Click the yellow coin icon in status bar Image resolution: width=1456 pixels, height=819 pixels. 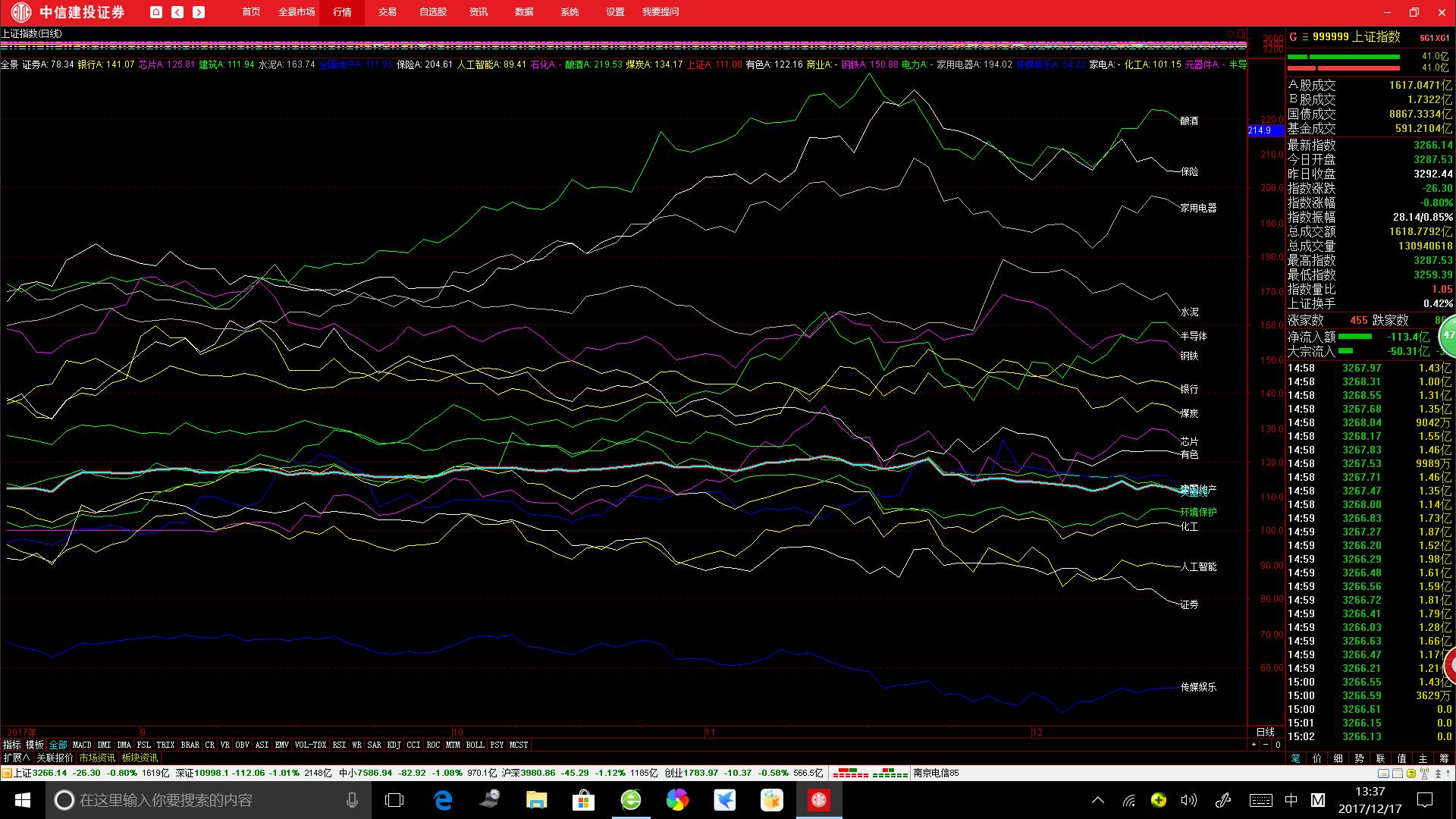point(1410,773)
